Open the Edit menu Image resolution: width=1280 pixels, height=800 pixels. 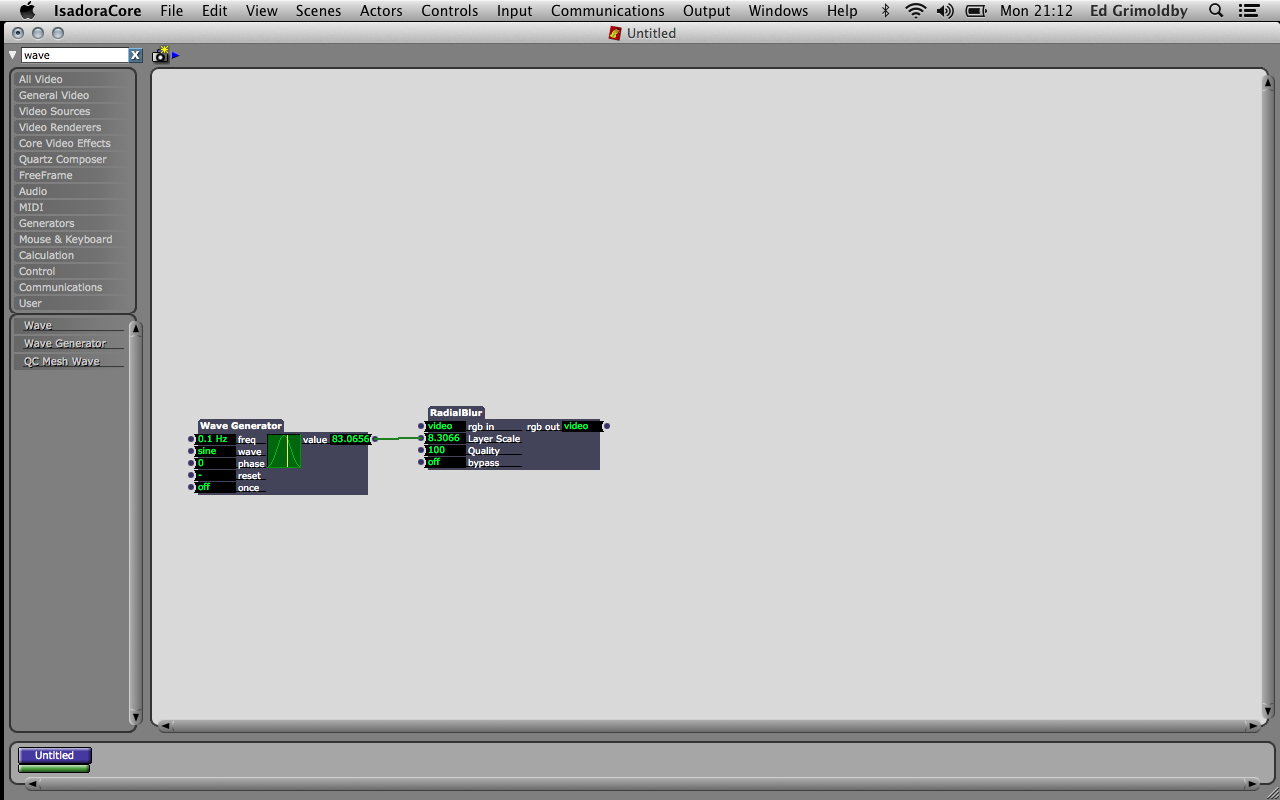(214, 11)
